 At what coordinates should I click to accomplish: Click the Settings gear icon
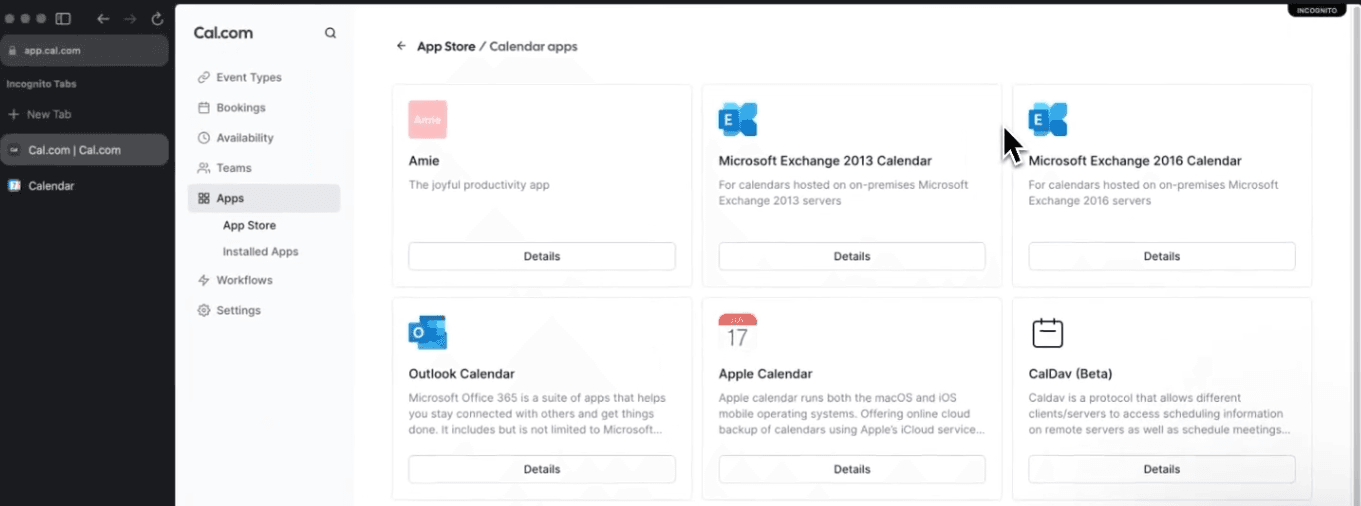pyautogui.click(x=204, y=310)
